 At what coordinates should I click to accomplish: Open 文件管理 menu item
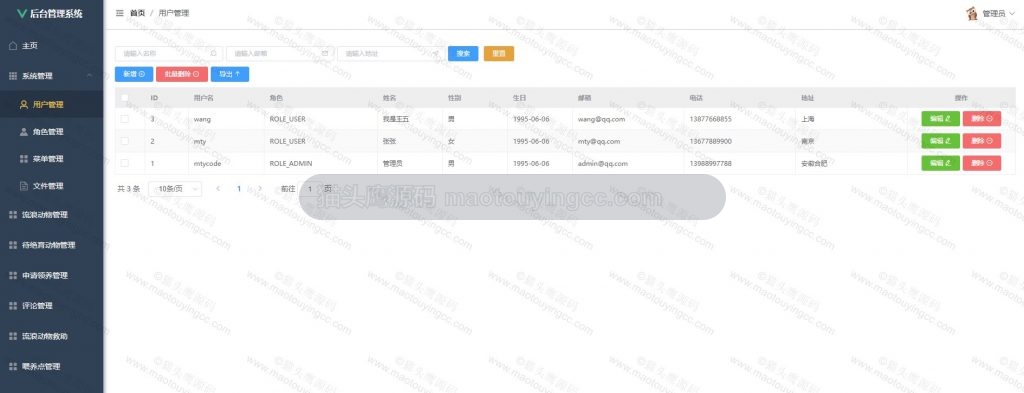point(52,186)
